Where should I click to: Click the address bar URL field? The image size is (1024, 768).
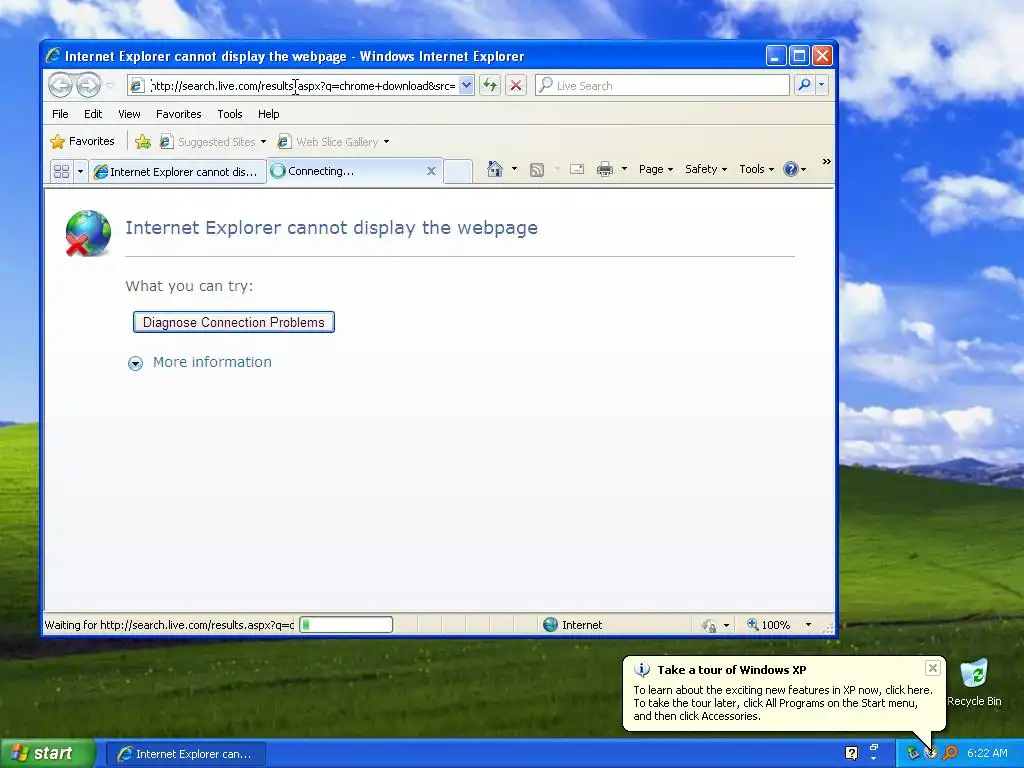coord(302,86)
